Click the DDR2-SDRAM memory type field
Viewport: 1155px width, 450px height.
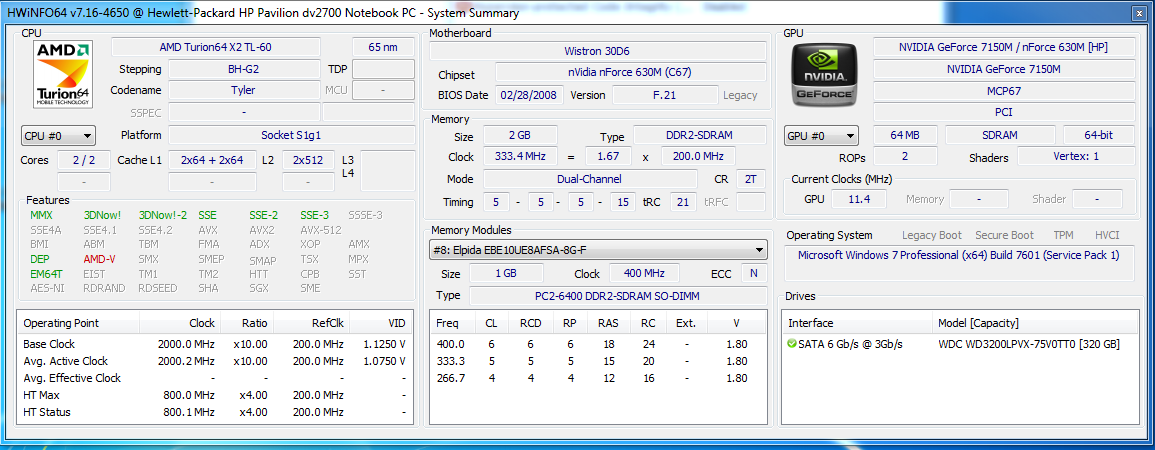[700, 136]
